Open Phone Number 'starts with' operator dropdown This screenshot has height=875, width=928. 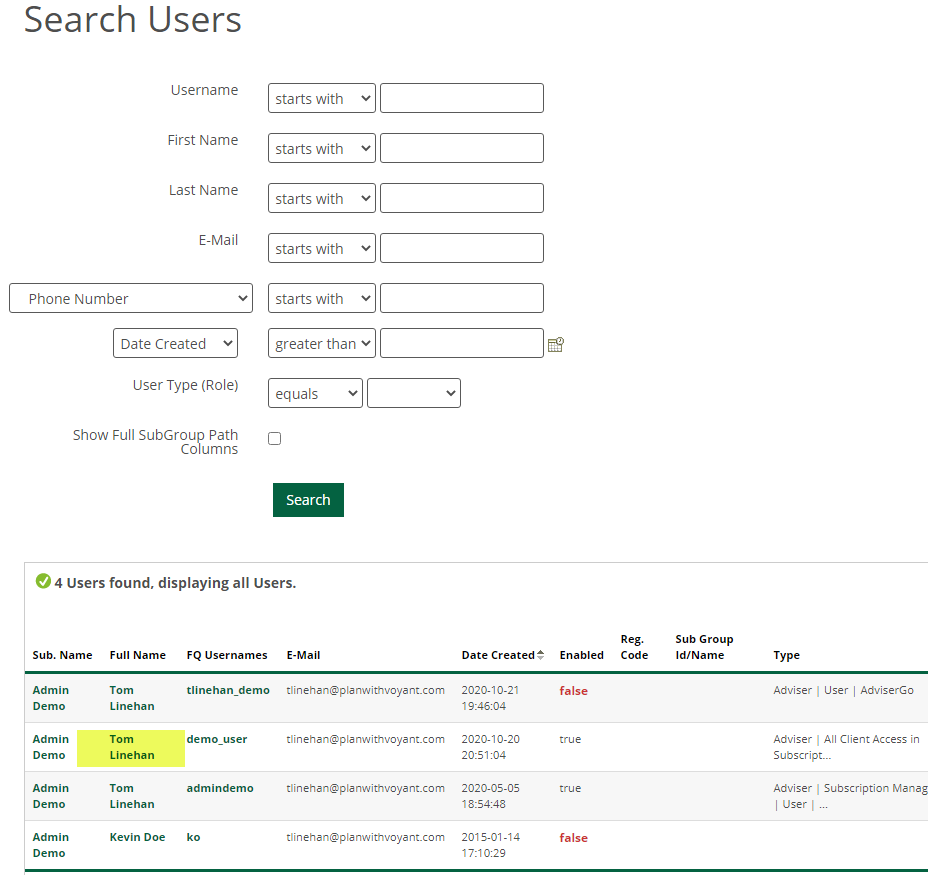(x=321, y=298)
